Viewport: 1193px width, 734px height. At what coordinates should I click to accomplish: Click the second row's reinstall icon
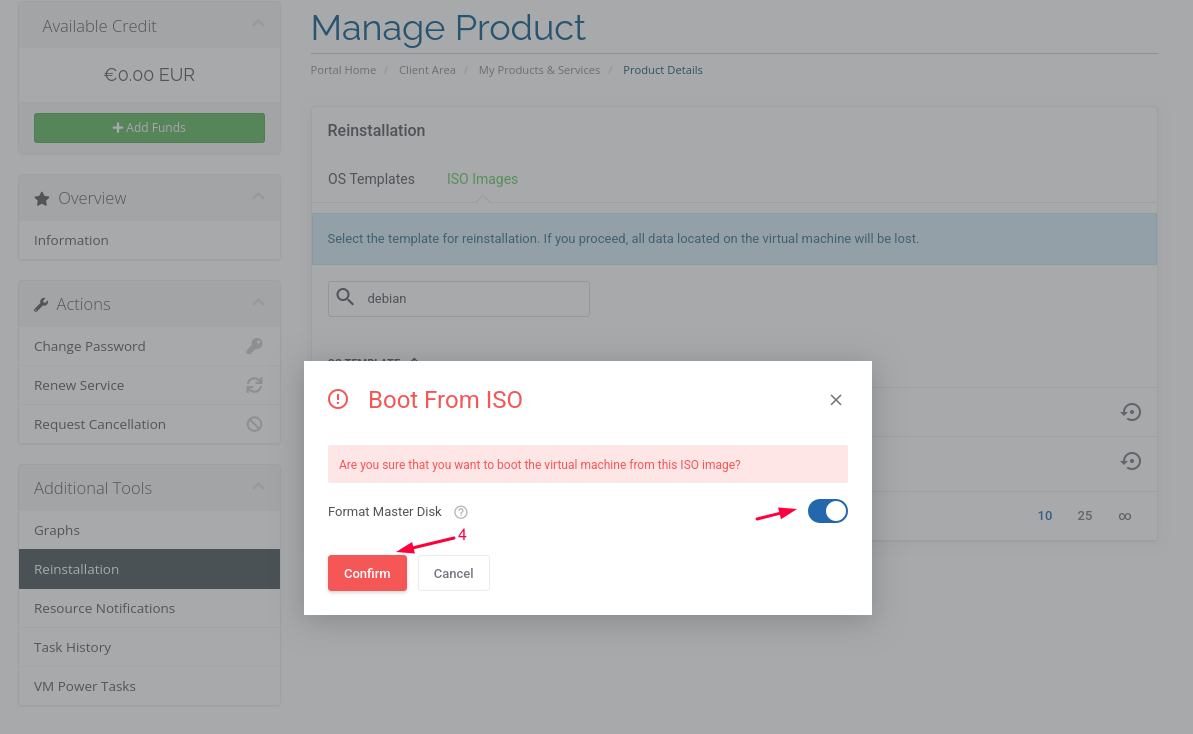pos(1130,461)
